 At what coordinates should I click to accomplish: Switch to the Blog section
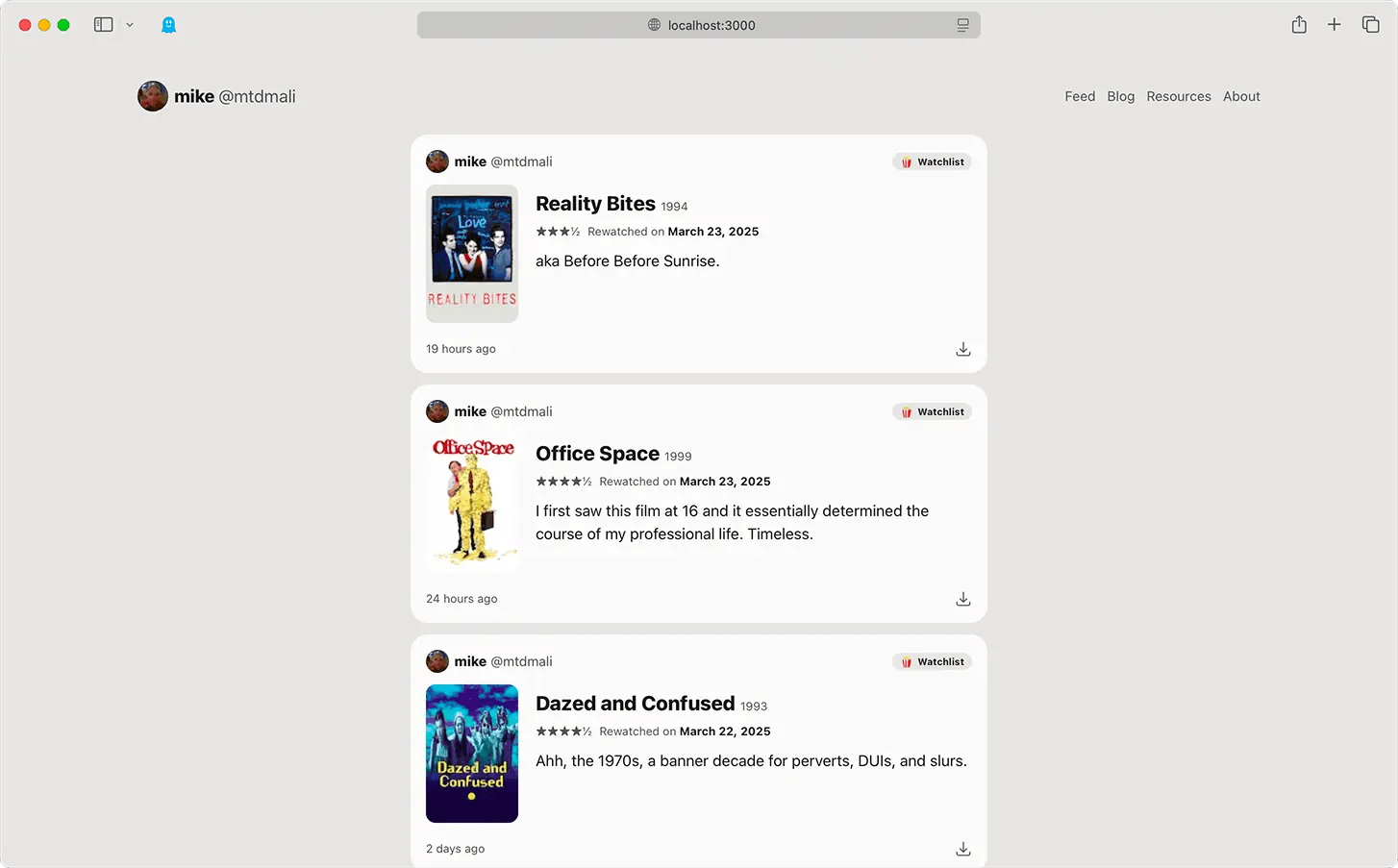tap(1120, 96)
